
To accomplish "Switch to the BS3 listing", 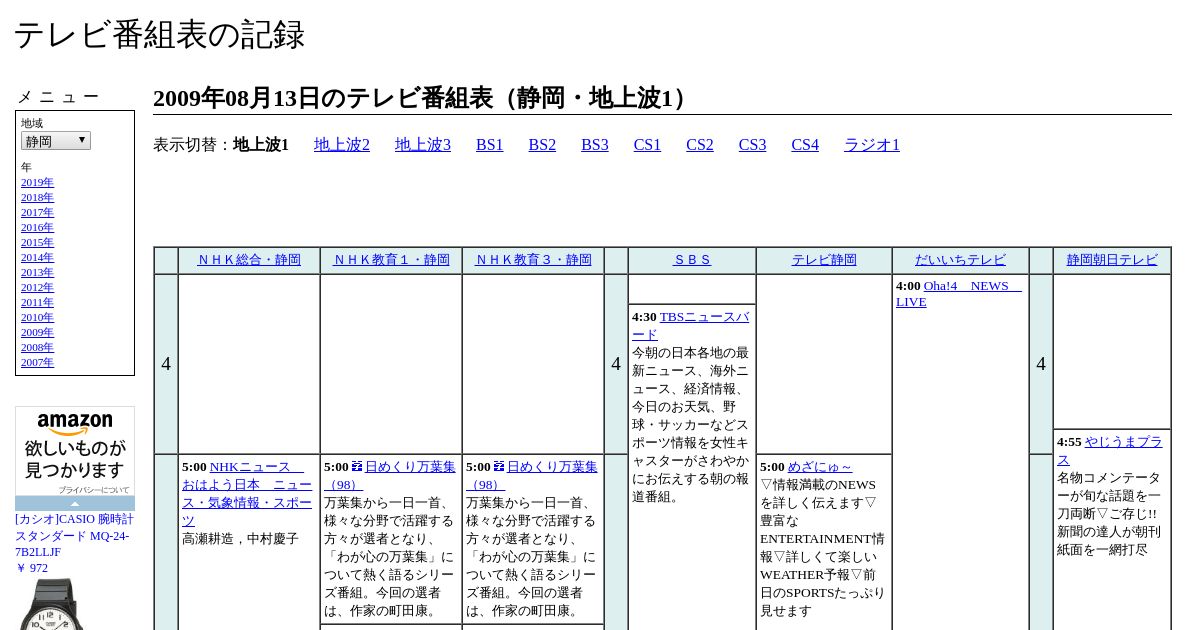I will [595, 145].
